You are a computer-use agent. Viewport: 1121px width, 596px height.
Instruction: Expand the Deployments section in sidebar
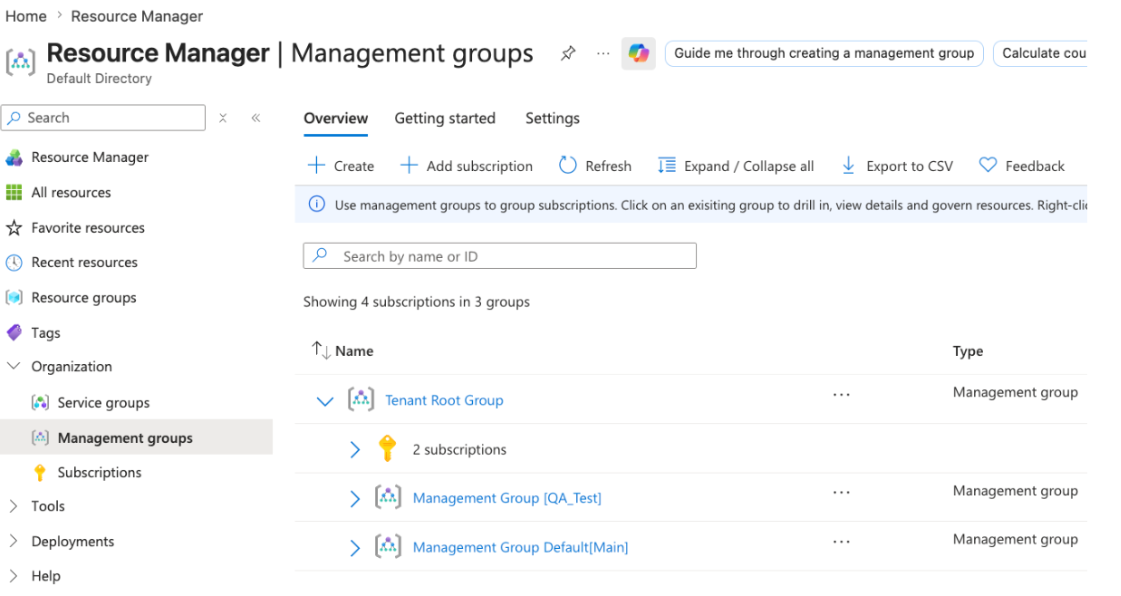tap(14, 541)
